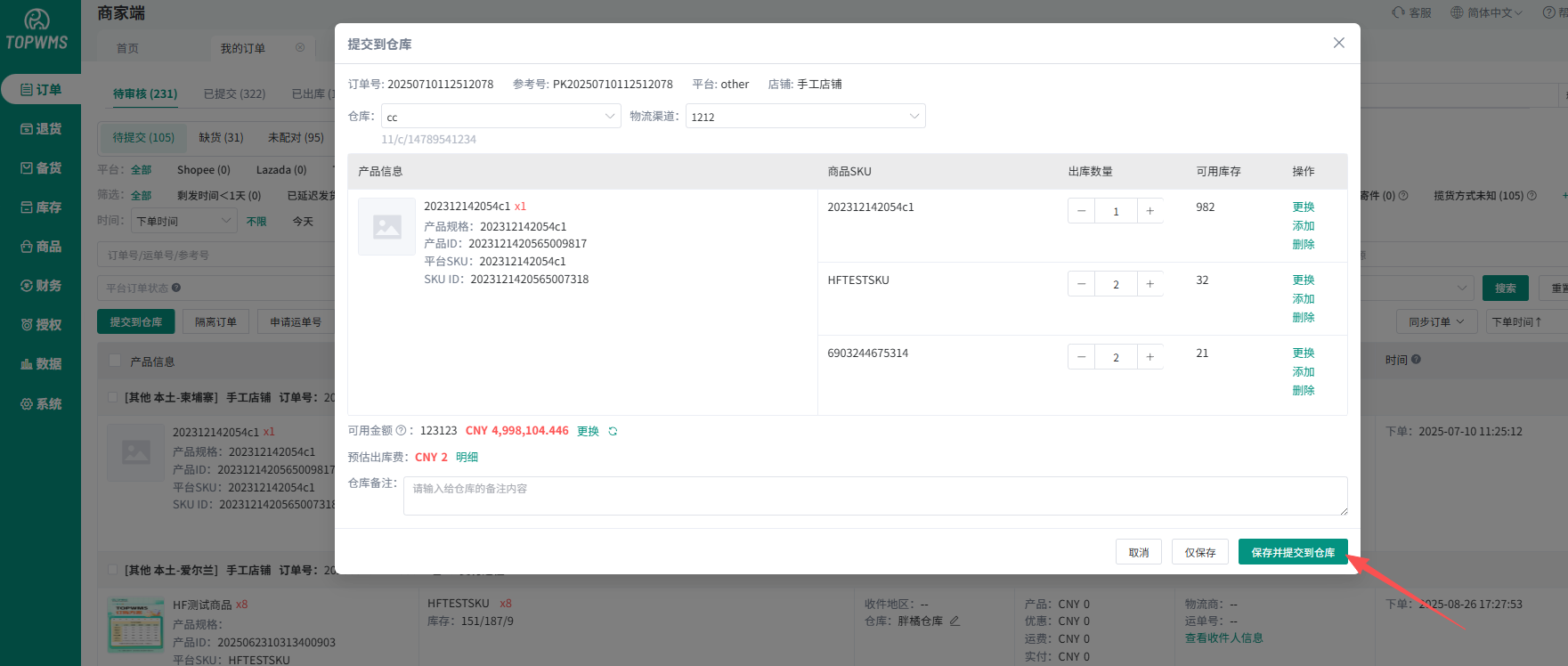The height and width of the screenshot is (666, 1568).
Task: Click the 保存并提交到仓库 button
Action: pyautogui.click(x=1292, y=552)
